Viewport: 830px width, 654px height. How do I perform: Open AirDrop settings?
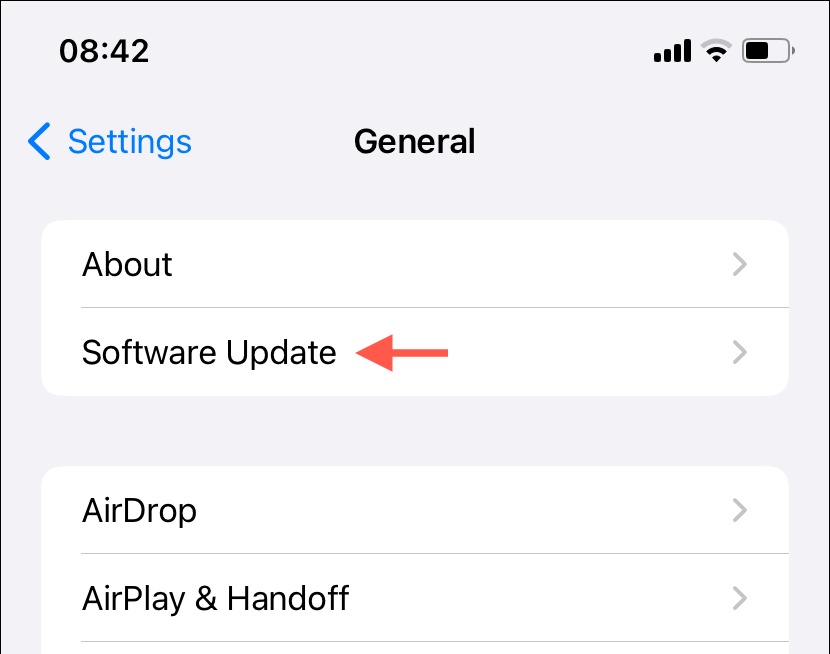coord(415,510)
